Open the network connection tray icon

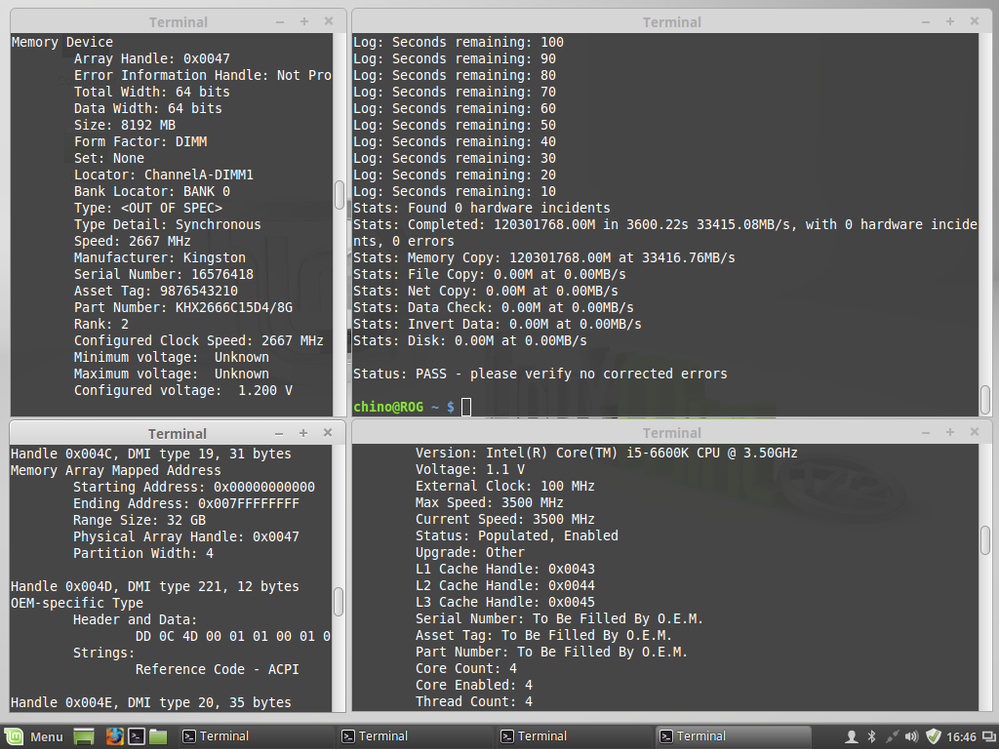pyautogui.click(x=892, y=737)
